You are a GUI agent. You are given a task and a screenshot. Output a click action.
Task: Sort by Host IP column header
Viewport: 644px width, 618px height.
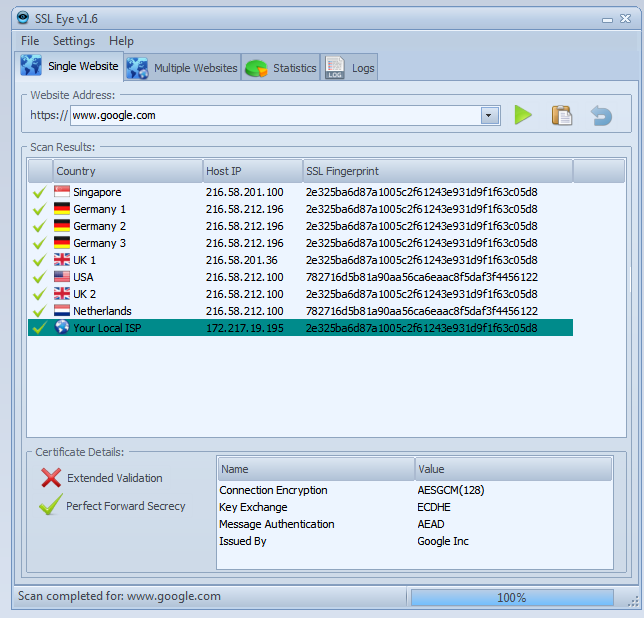253,171
